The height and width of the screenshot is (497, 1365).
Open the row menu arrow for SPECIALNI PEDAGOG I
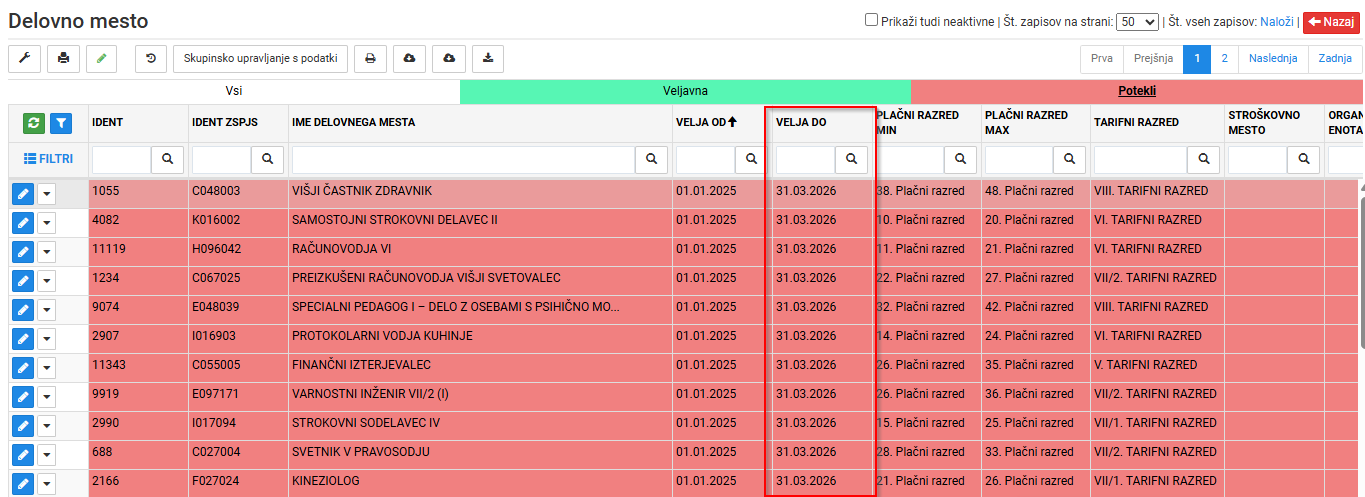coord(47,311)
